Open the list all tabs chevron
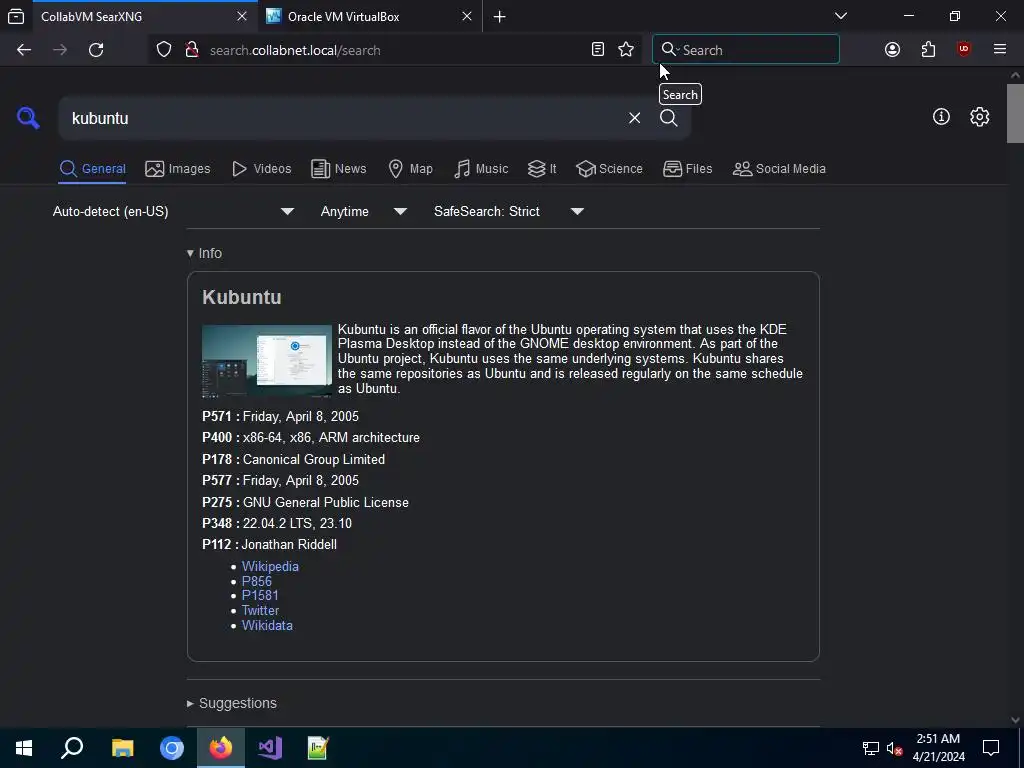The image size is (1024, 768). [x=841, y=16]
